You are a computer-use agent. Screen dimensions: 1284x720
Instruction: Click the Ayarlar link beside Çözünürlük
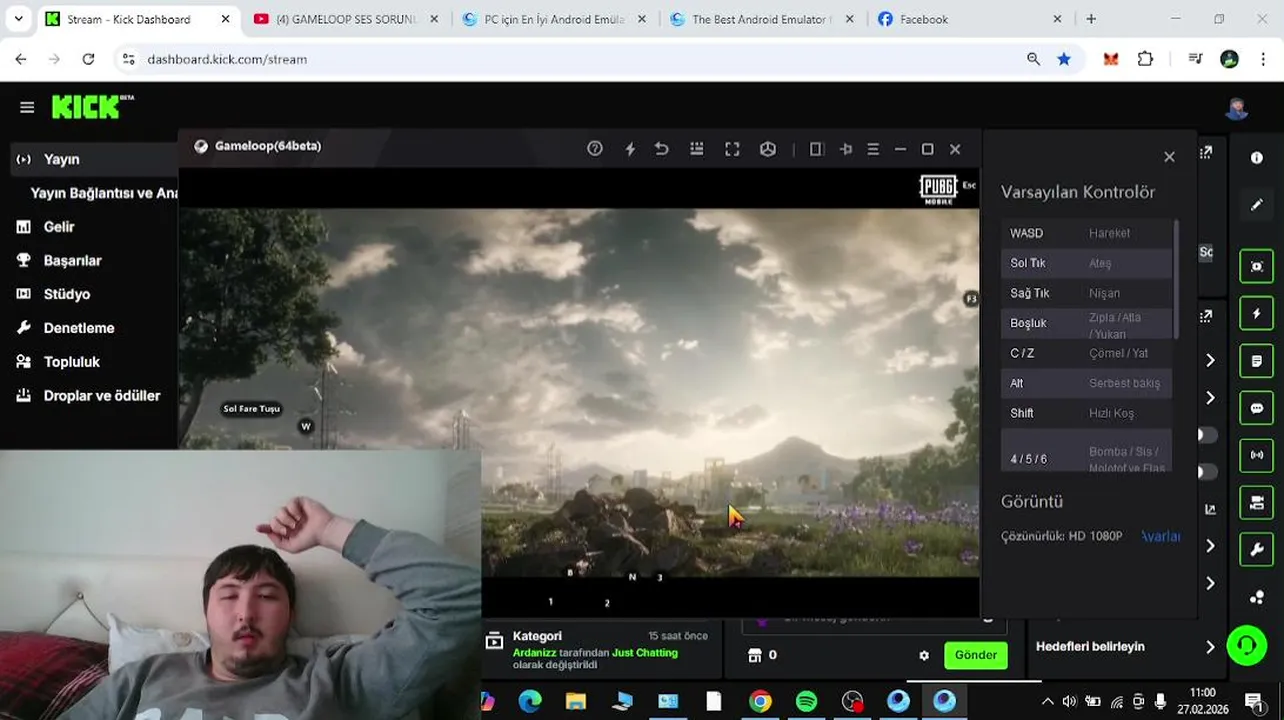[1161, 537]
